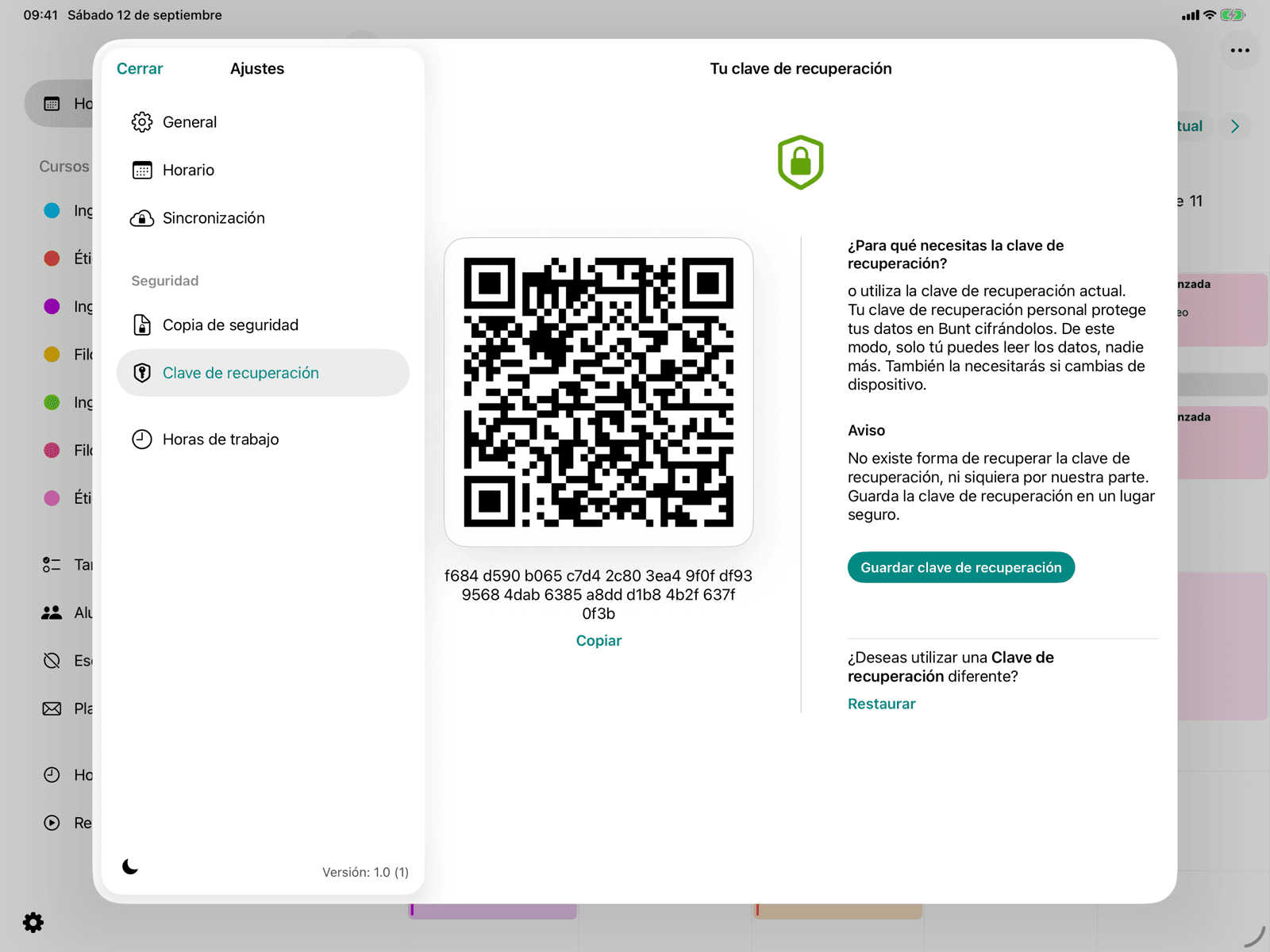Open settings via the gear icon in the background

click(x=33, y=923)
